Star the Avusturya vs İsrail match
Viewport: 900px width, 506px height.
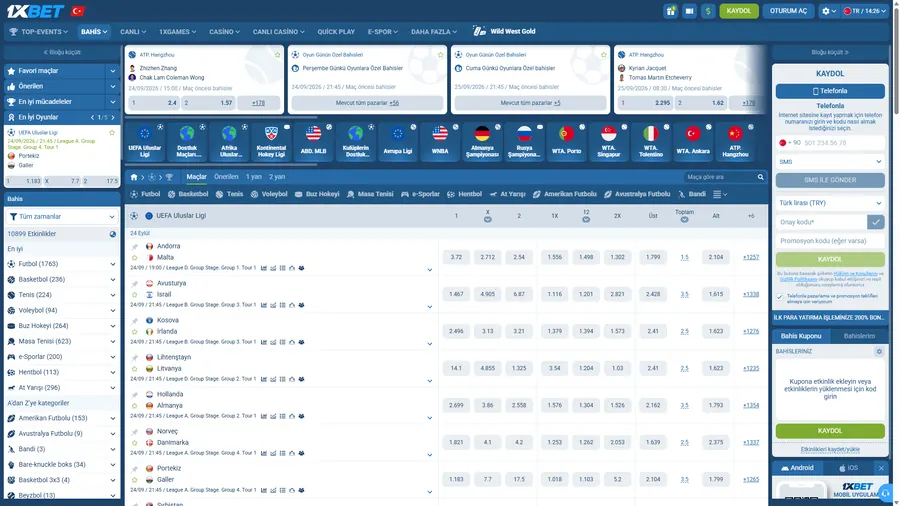[135, 294]
